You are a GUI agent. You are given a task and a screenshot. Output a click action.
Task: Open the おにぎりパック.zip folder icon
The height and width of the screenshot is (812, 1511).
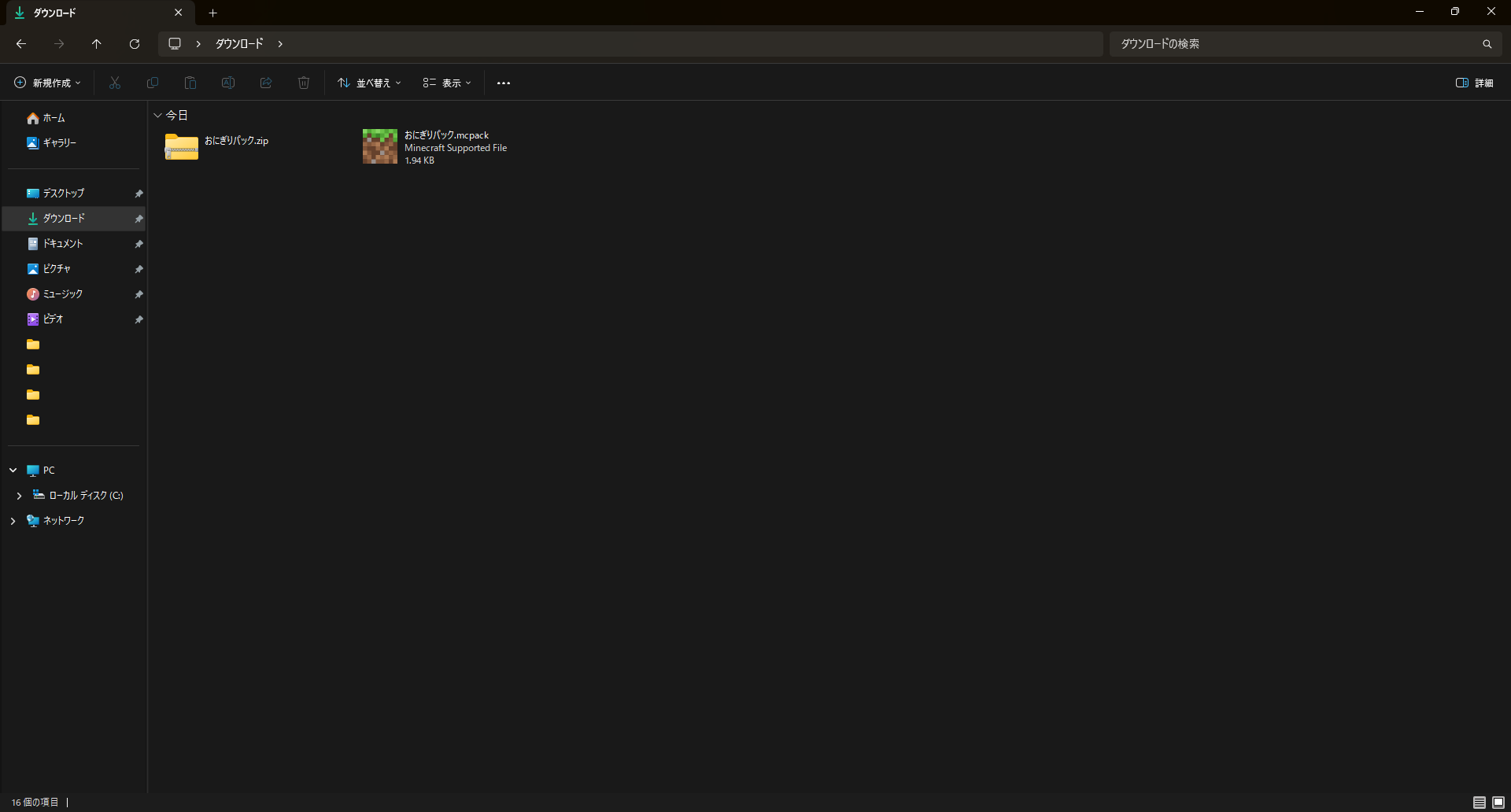[x=181, y=146]
